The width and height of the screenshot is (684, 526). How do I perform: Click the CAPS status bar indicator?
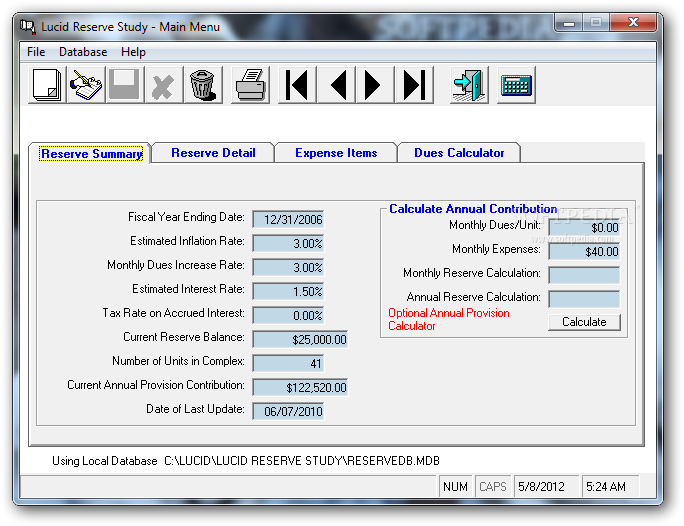(492, 486)
